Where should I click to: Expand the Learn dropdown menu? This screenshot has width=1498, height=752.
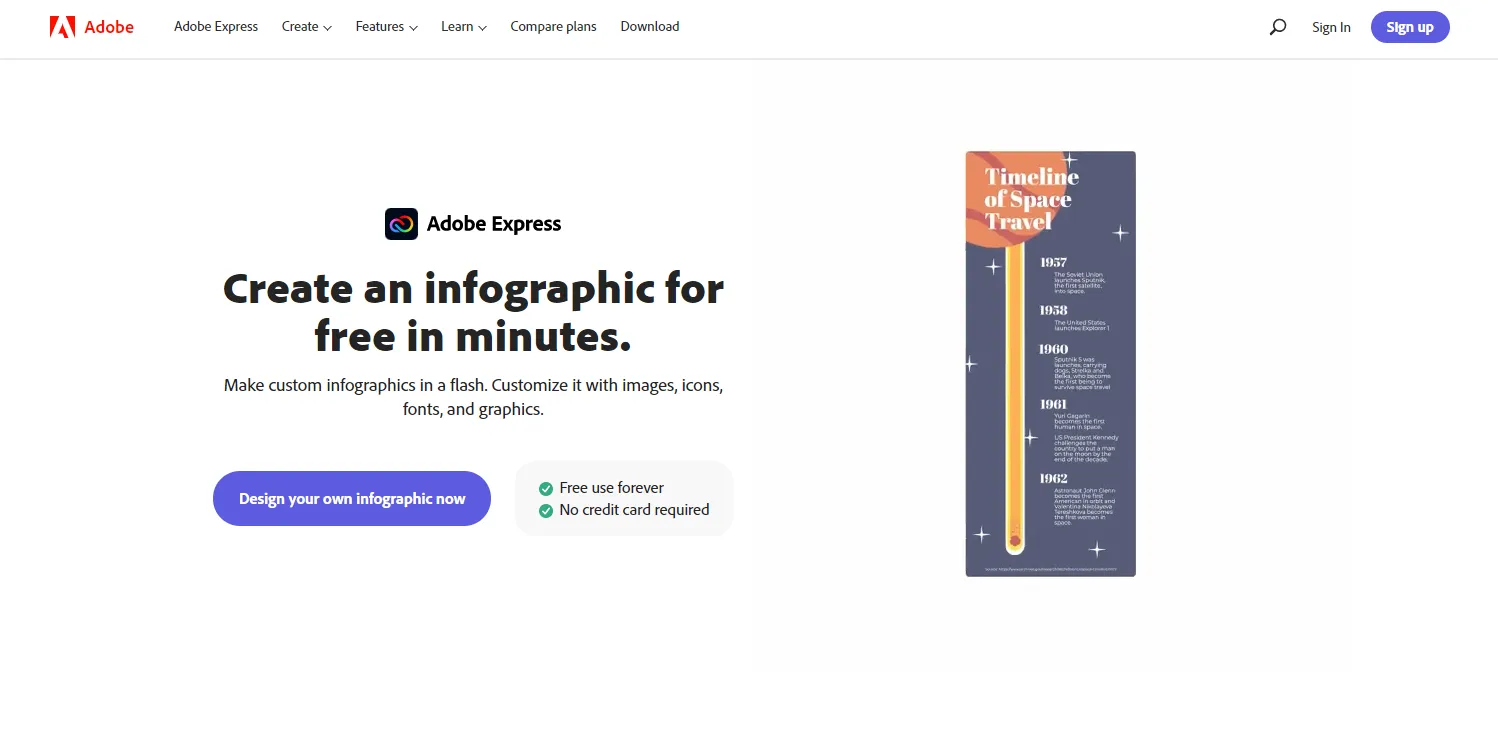(x=464, y=27)
